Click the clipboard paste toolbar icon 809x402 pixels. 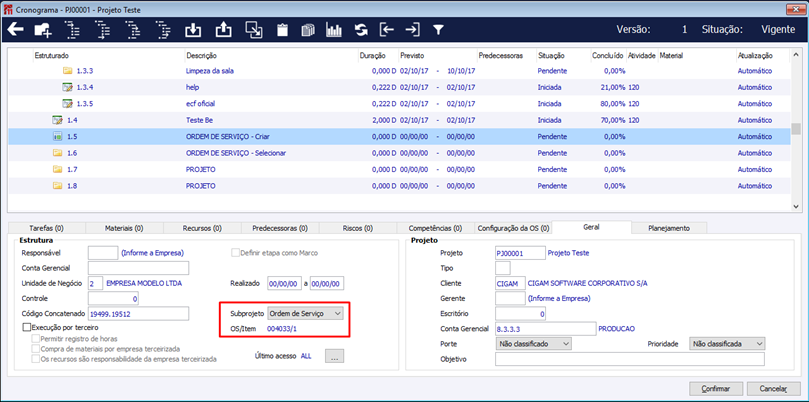tap(282, 30)
